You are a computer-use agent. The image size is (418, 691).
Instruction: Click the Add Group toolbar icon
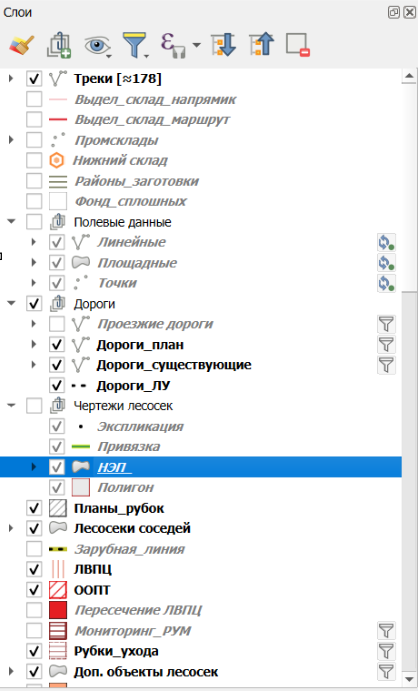pos(59,45)
